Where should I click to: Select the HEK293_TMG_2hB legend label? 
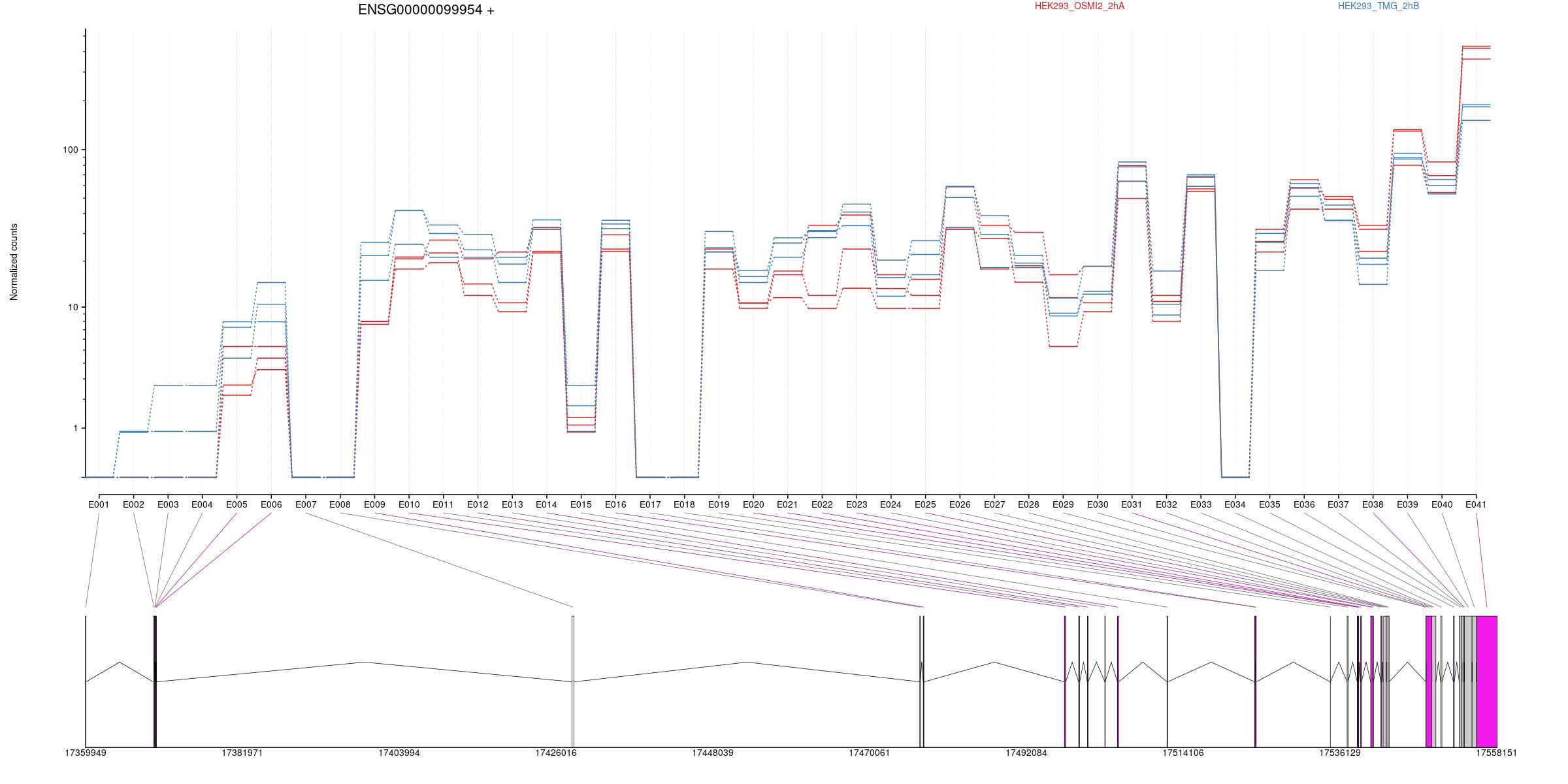pyautogui.click(x=1379, y=7)
